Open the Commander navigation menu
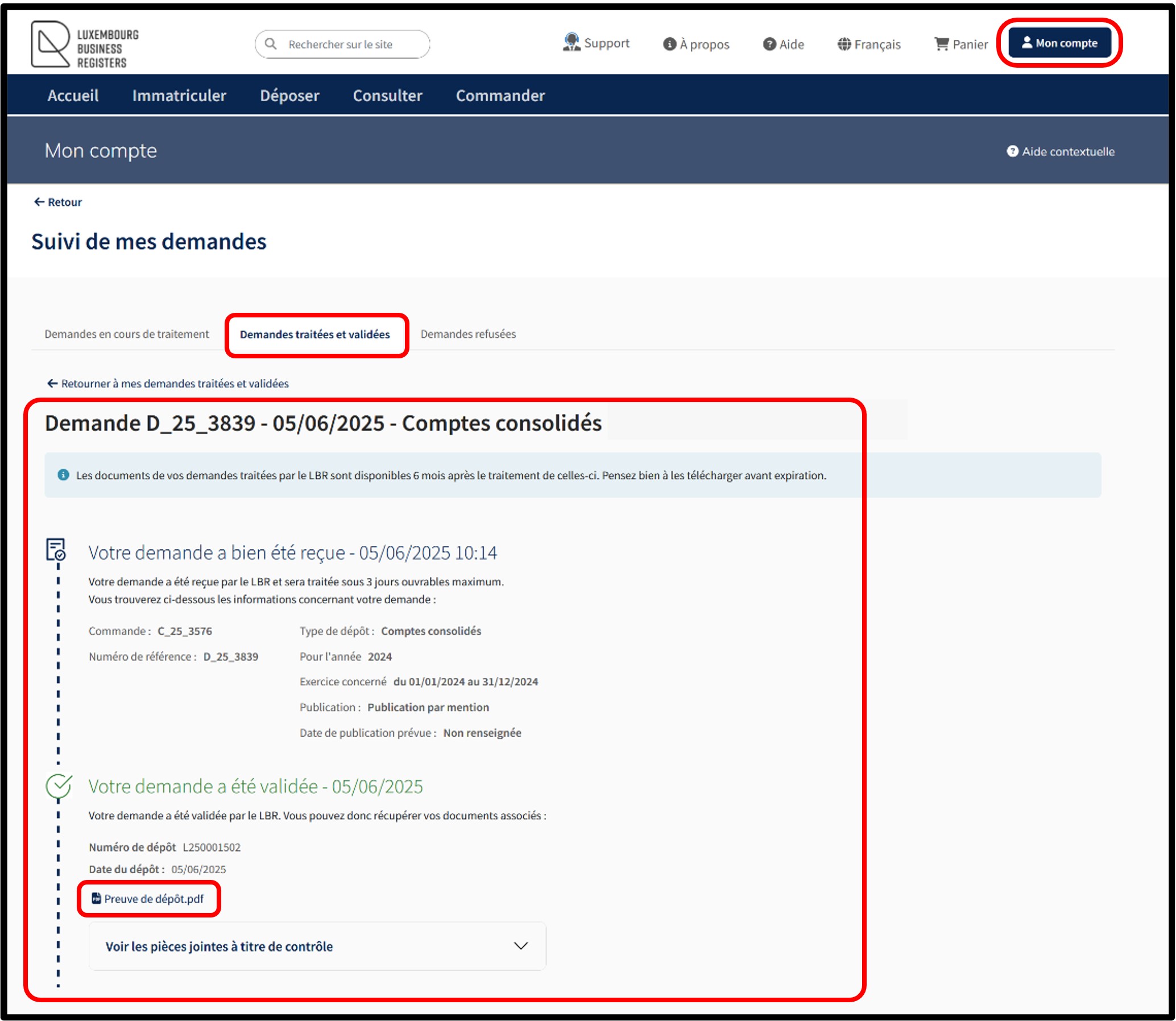Viewport: 1176px width, 1021px height. coord(499,96)
